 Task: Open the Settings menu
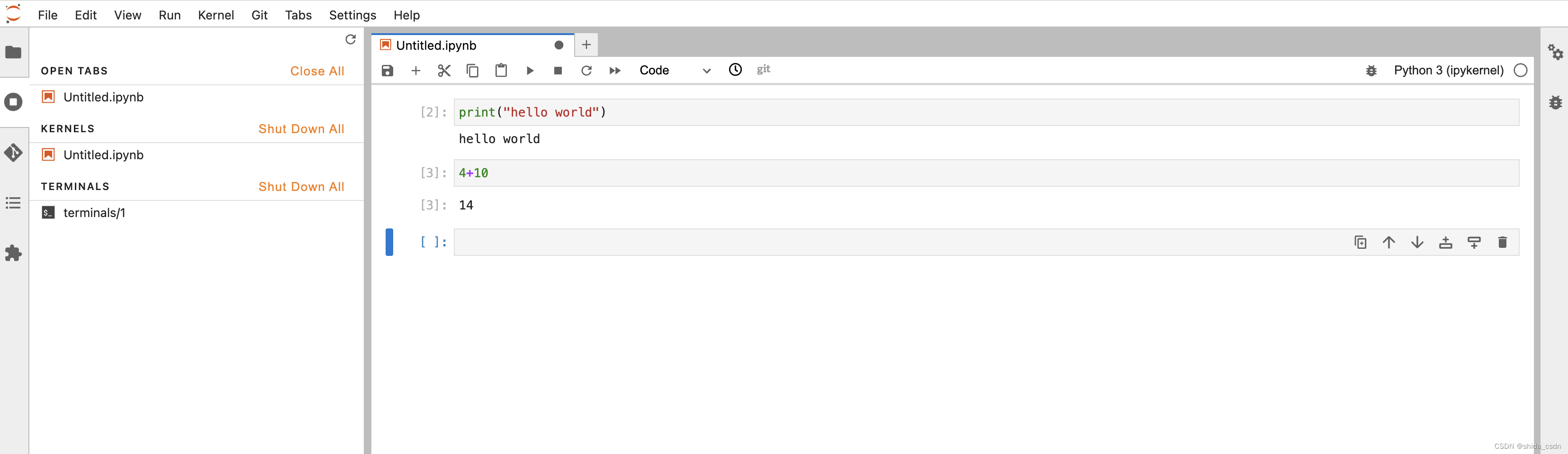352,15
